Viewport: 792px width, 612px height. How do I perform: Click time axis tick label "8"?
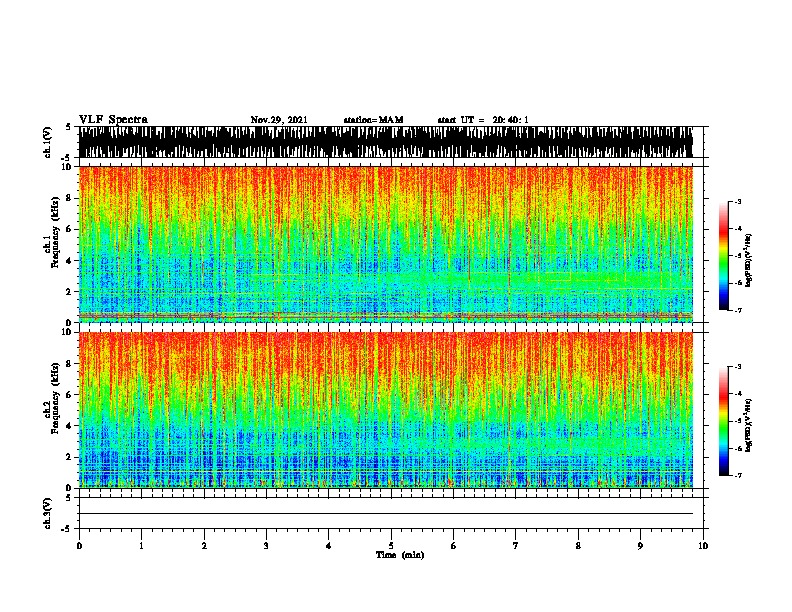(578, 546)
